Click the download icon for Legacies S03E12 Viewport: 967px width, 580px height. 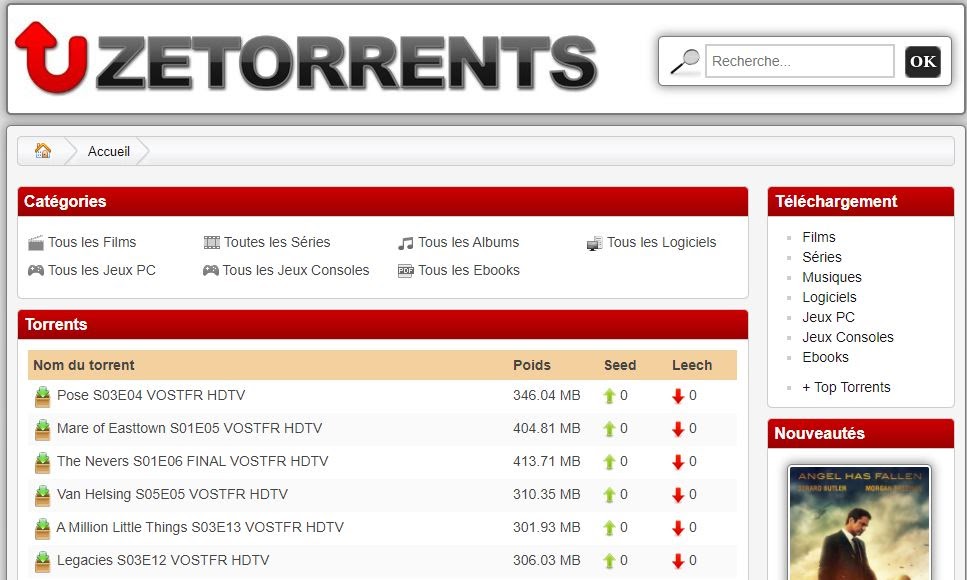pyautogui.click(x=43, y=561)
